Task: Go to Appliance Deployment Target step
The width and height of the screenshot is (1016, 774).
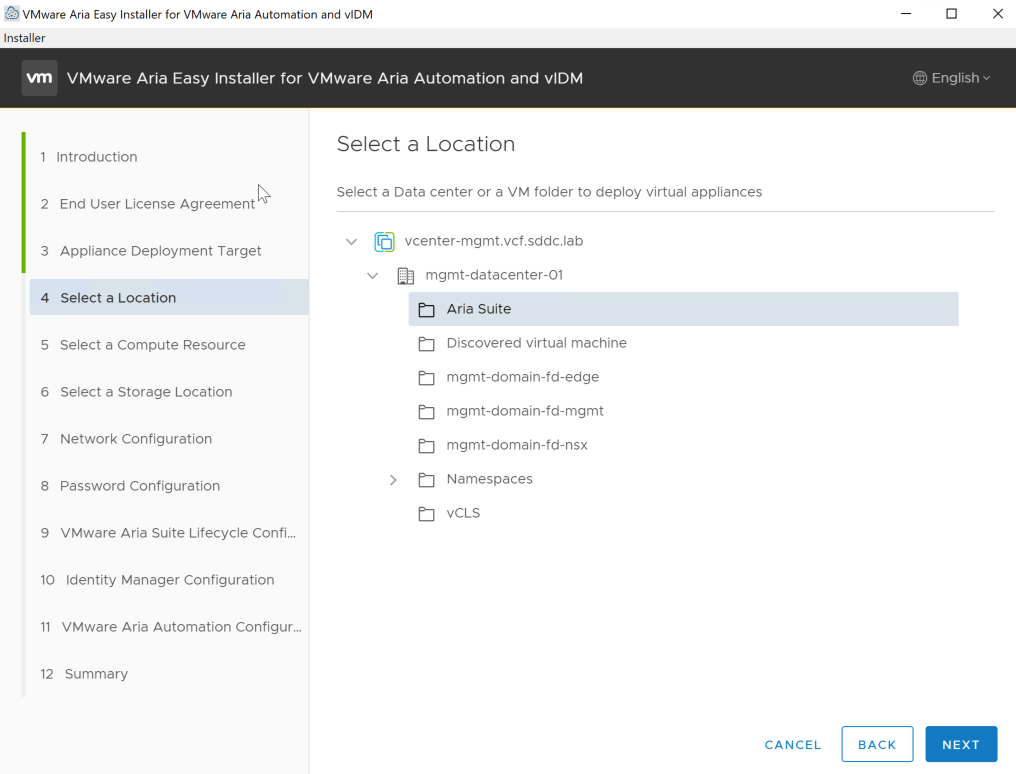Action: point(160,251)
